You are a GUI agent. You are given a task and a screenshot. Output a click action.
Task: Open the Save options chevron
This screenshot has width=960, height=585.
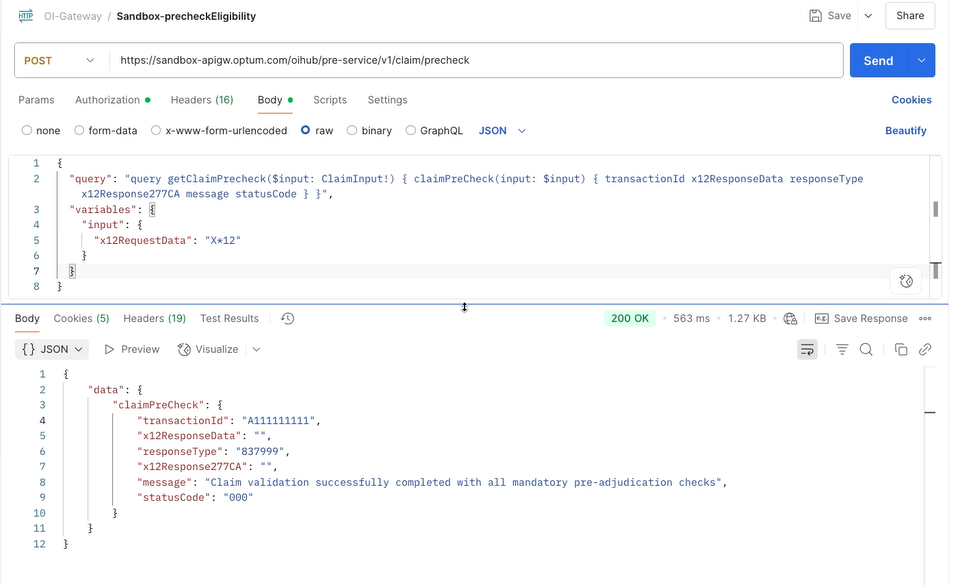(868, 16)
